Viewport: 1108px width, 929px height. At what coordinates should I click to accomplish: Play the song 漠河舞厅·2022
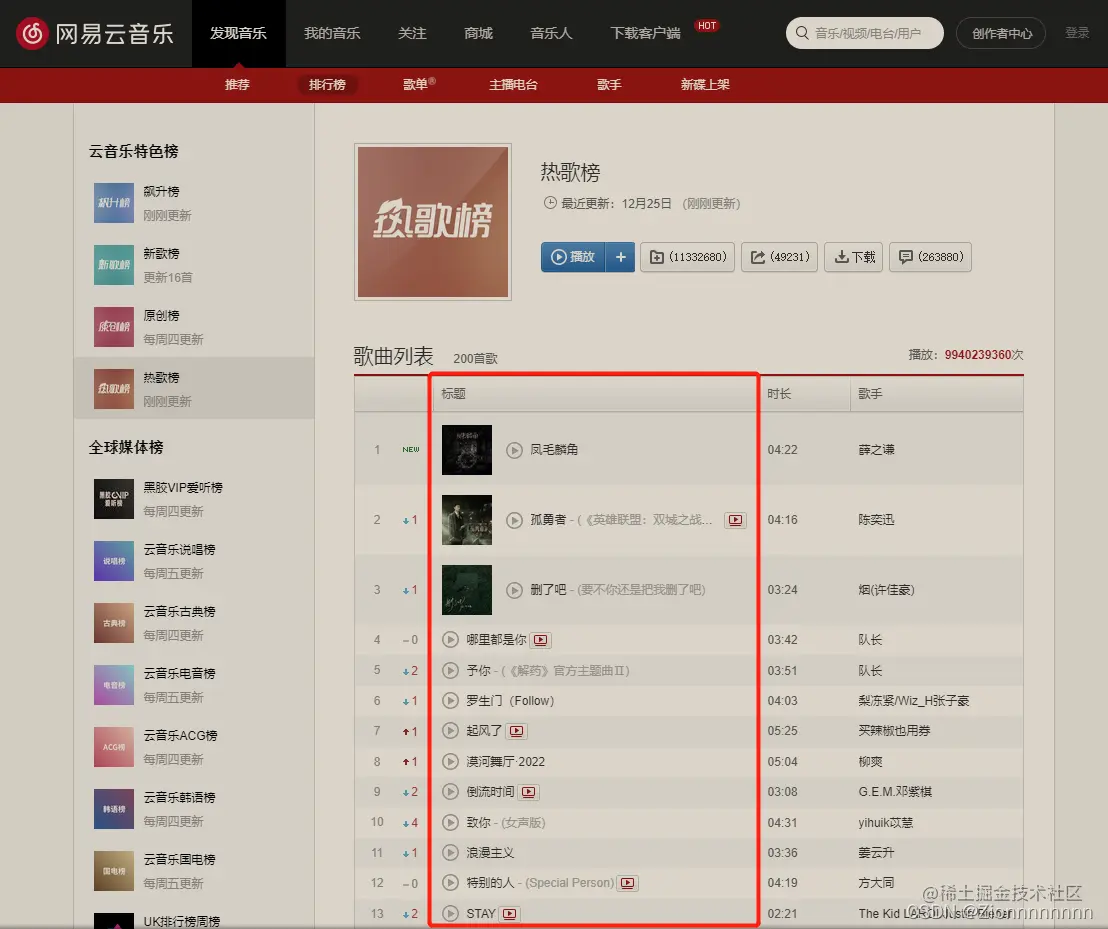[x=450, y=762]
